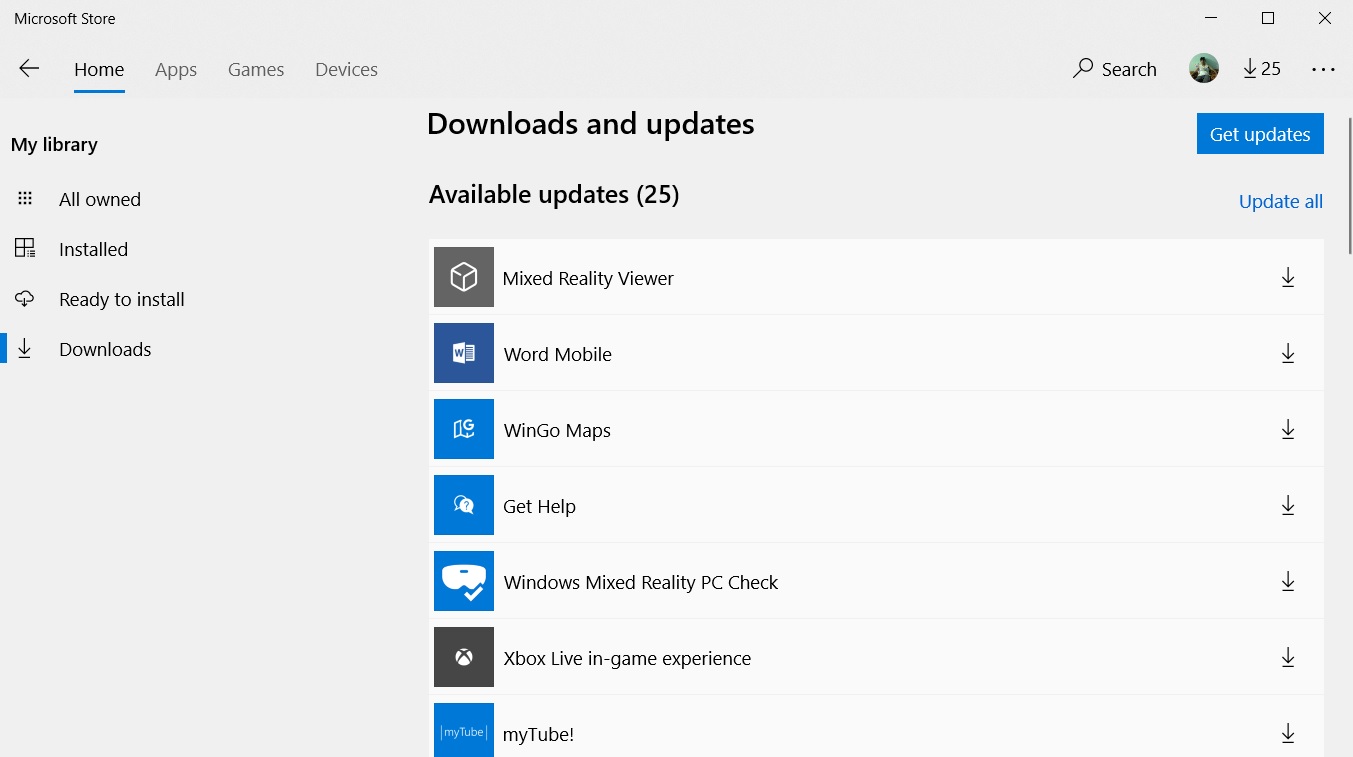Click the Windows Mixed Reality PC Check icon

(x=464, y=581)
